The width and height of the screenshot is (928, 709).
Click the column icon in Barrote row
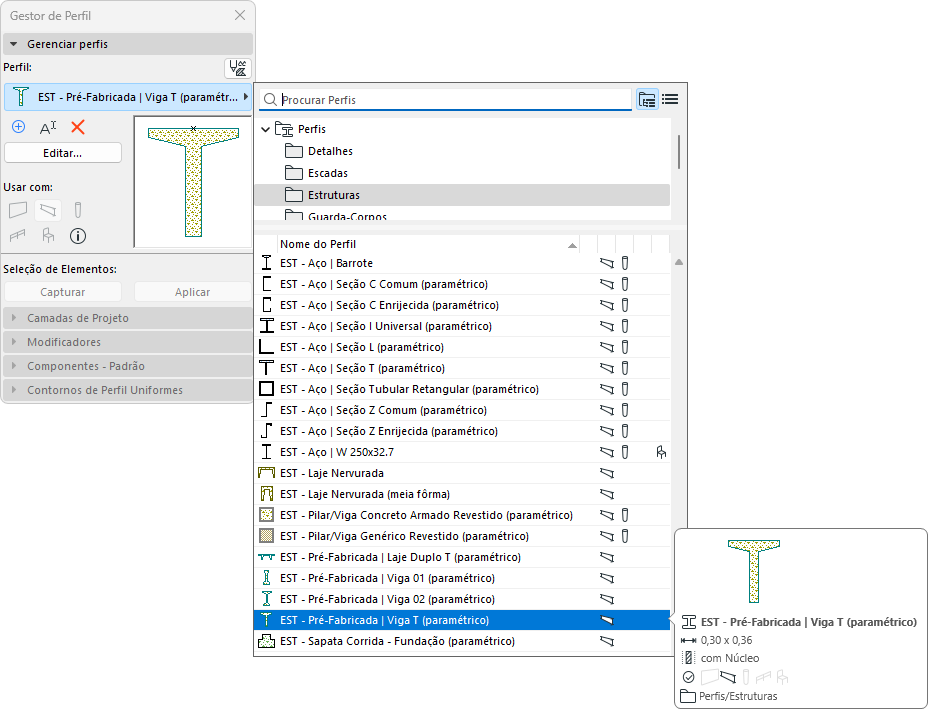pyautogui.click(x=624, y=263)
